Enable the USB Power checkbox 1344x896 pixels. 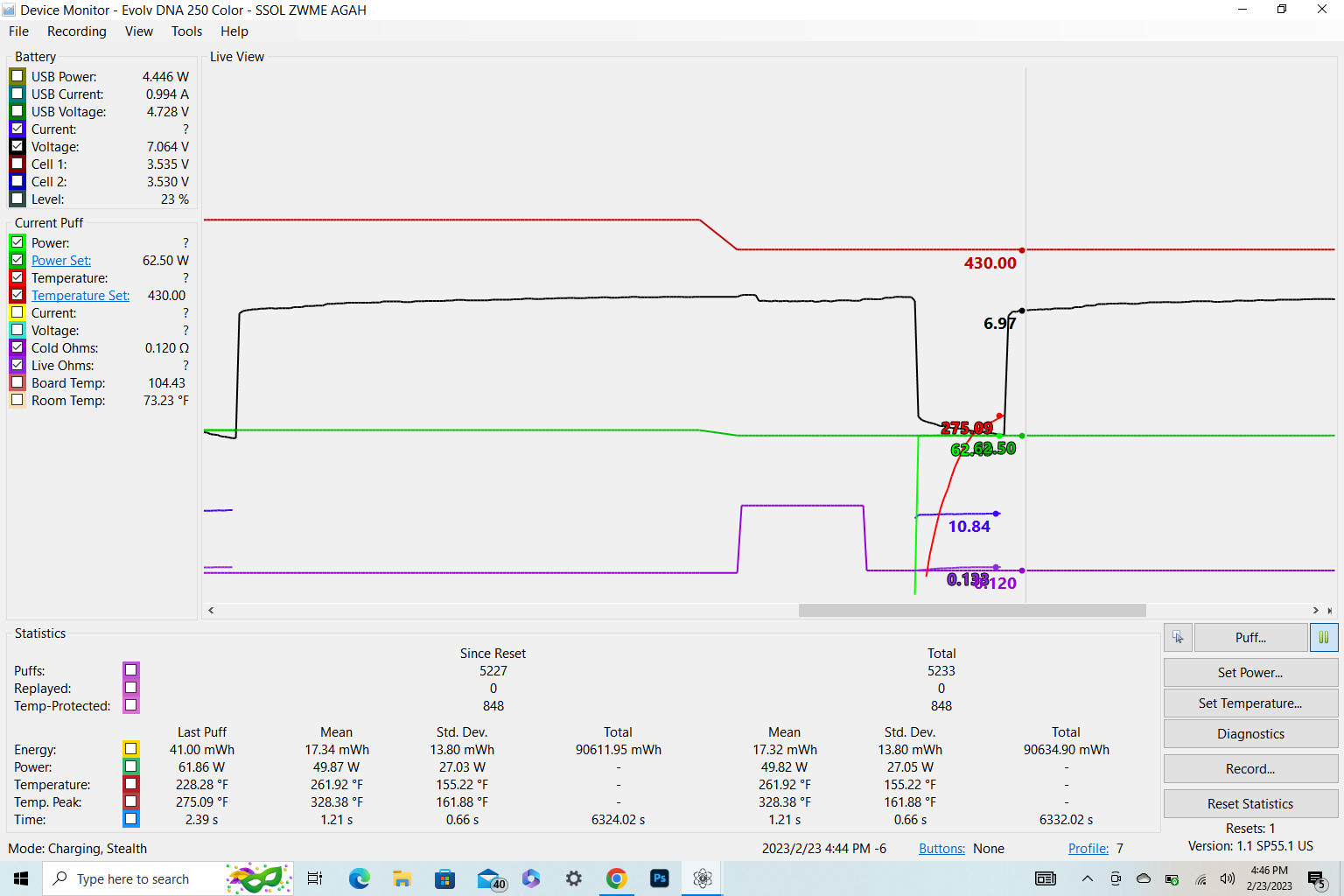pyautogui.click(x=17, y=77)
